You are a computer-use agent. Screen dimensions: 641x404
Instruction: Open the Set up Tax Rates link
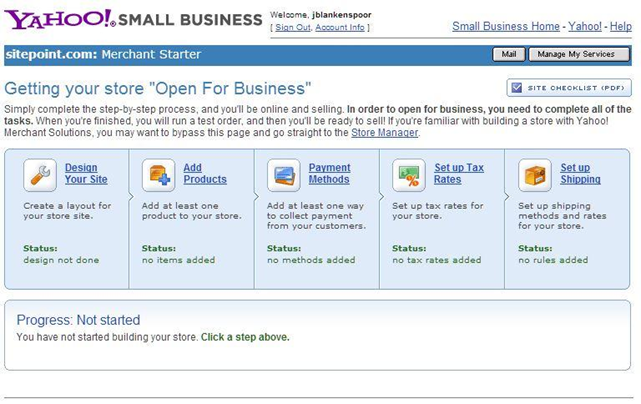(459, 174)
